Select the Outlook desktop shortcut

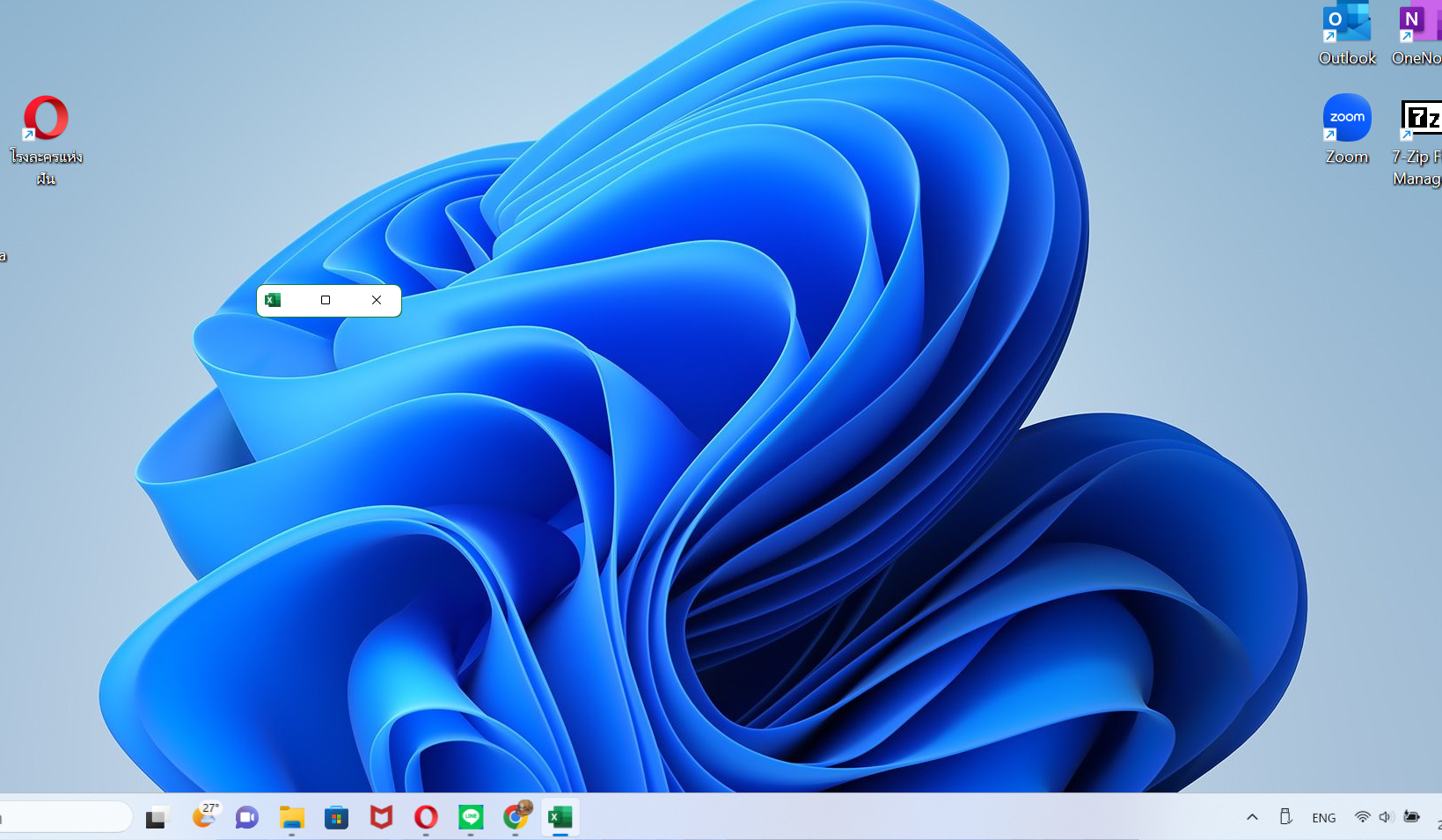click(1347, 34)
